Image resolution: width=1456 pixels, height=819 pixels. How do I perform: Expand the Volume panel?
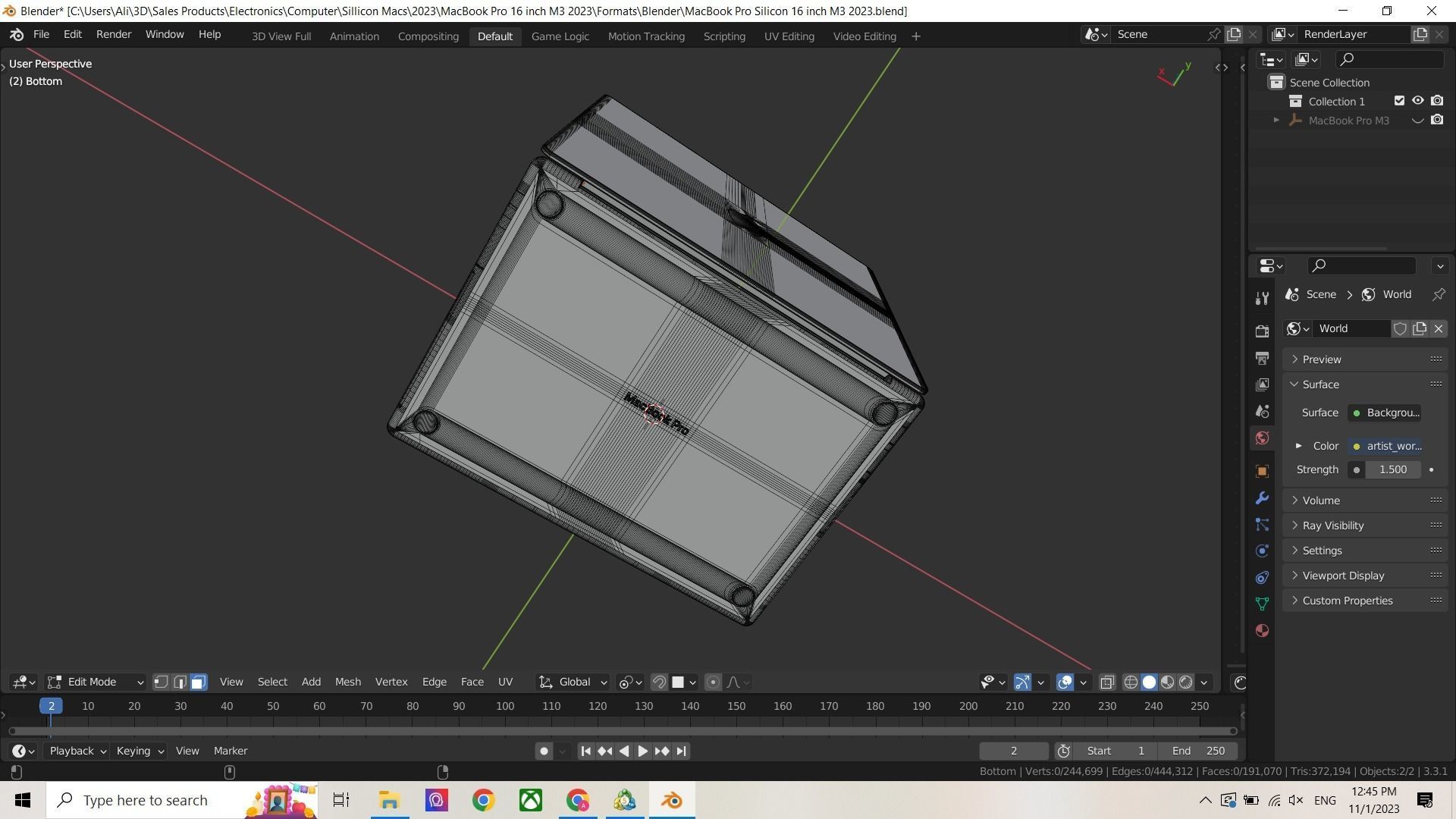(1321, 500)
